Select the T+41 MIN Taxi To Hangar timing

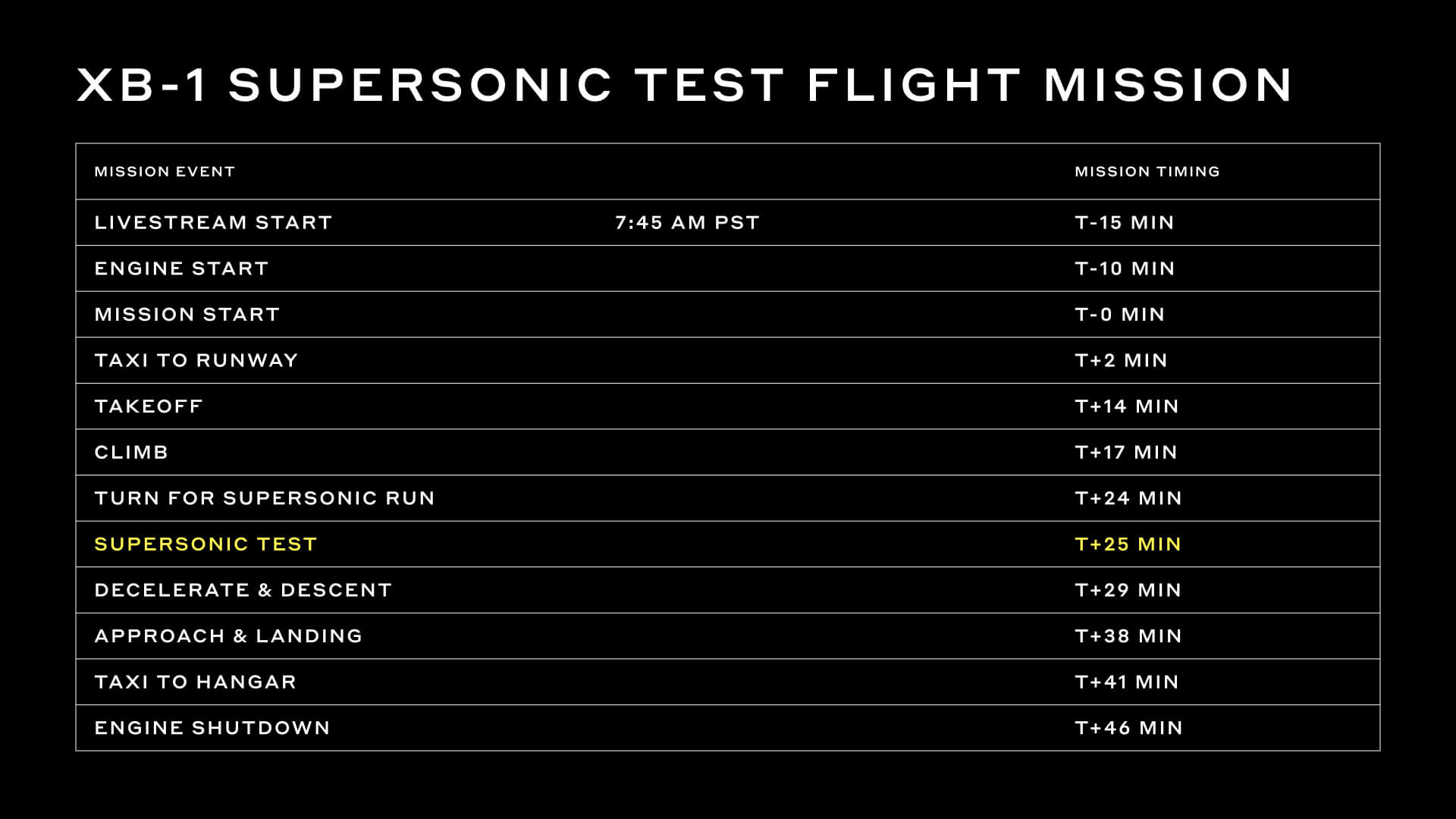coord(1127,682)
